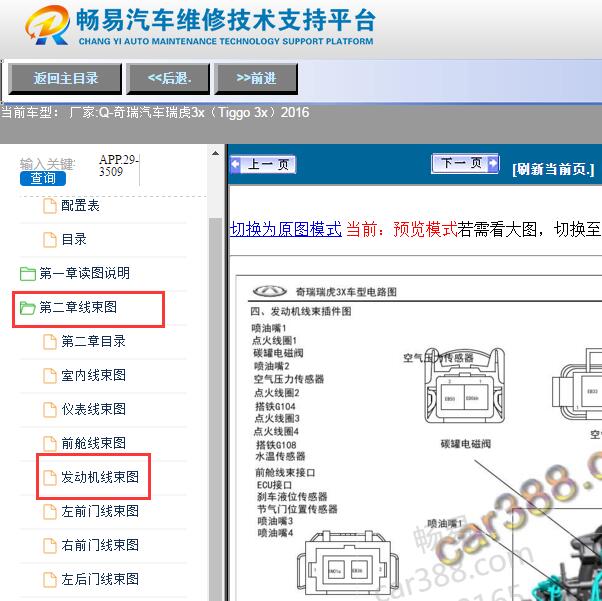Click the page icon beside 配置表
The width and height of the screenshot is (602, 601).
pyautogui.click(x=50, y=206)
